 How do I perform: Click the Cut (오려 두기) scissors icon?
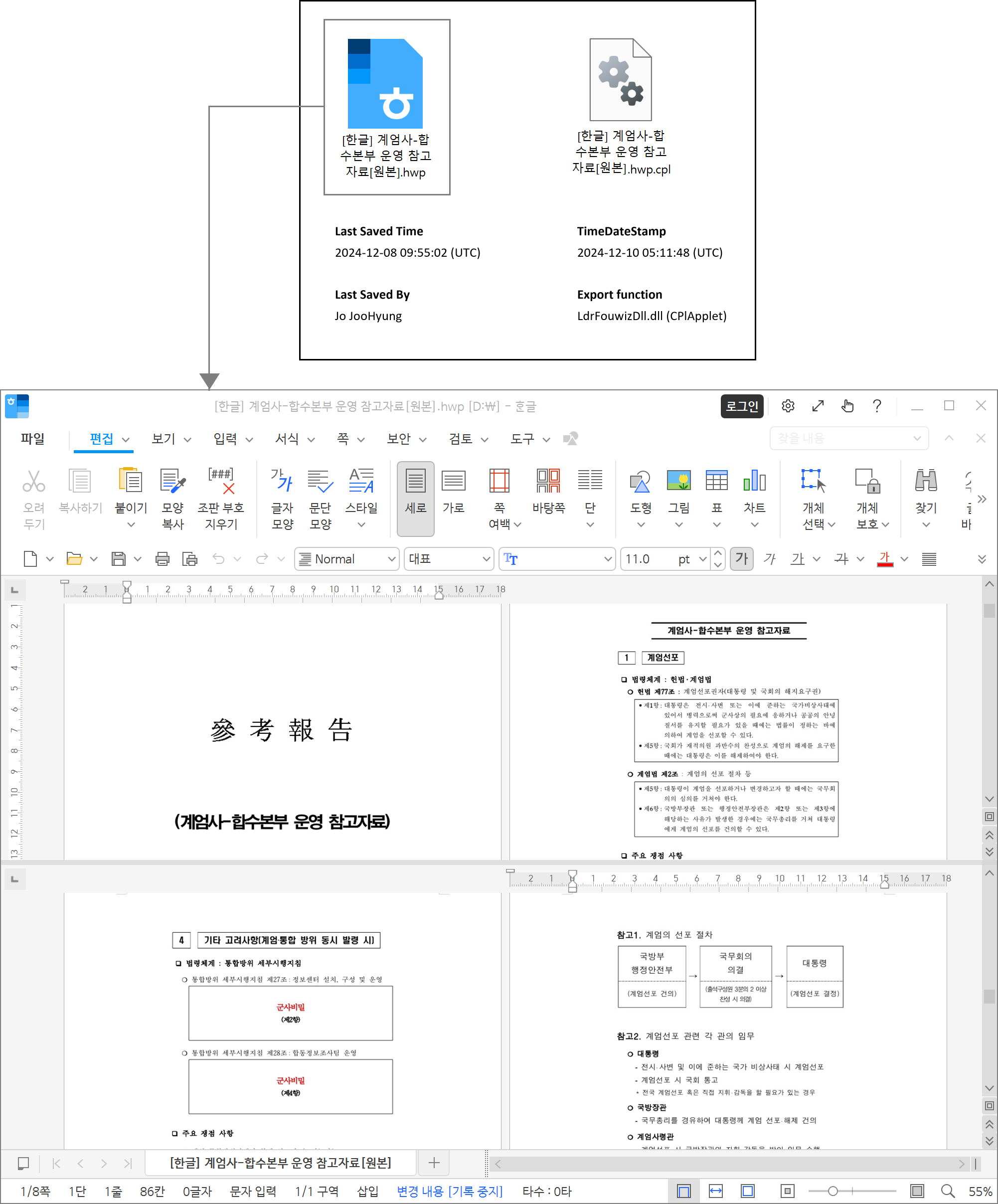[x=34, y=481]
